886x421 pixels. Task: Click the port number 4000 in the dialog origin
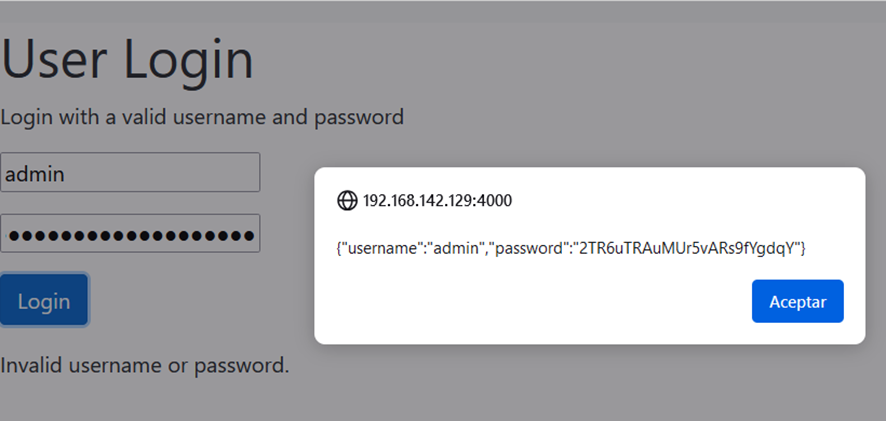tap(495, 201)
